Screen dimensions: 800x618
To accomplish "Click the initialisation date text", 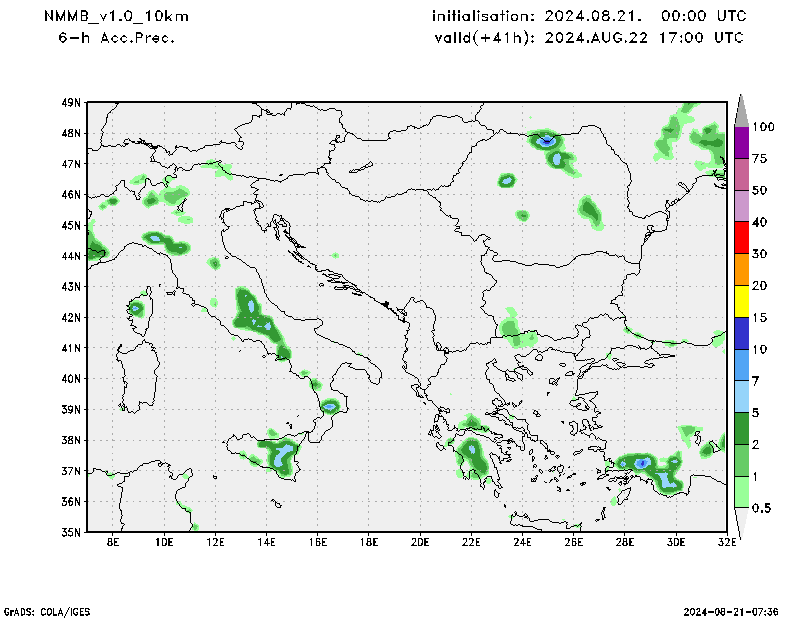I will (588, 16).
